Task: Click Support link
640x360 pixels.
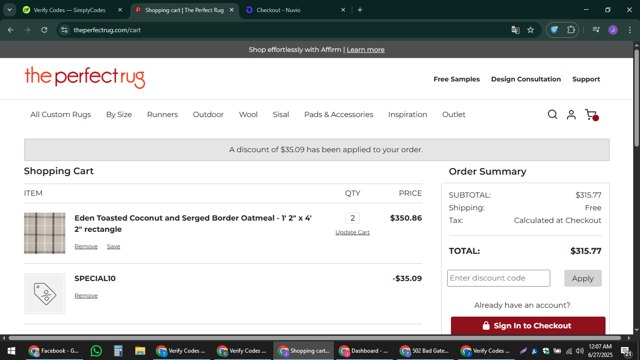Action: (586, 79)
